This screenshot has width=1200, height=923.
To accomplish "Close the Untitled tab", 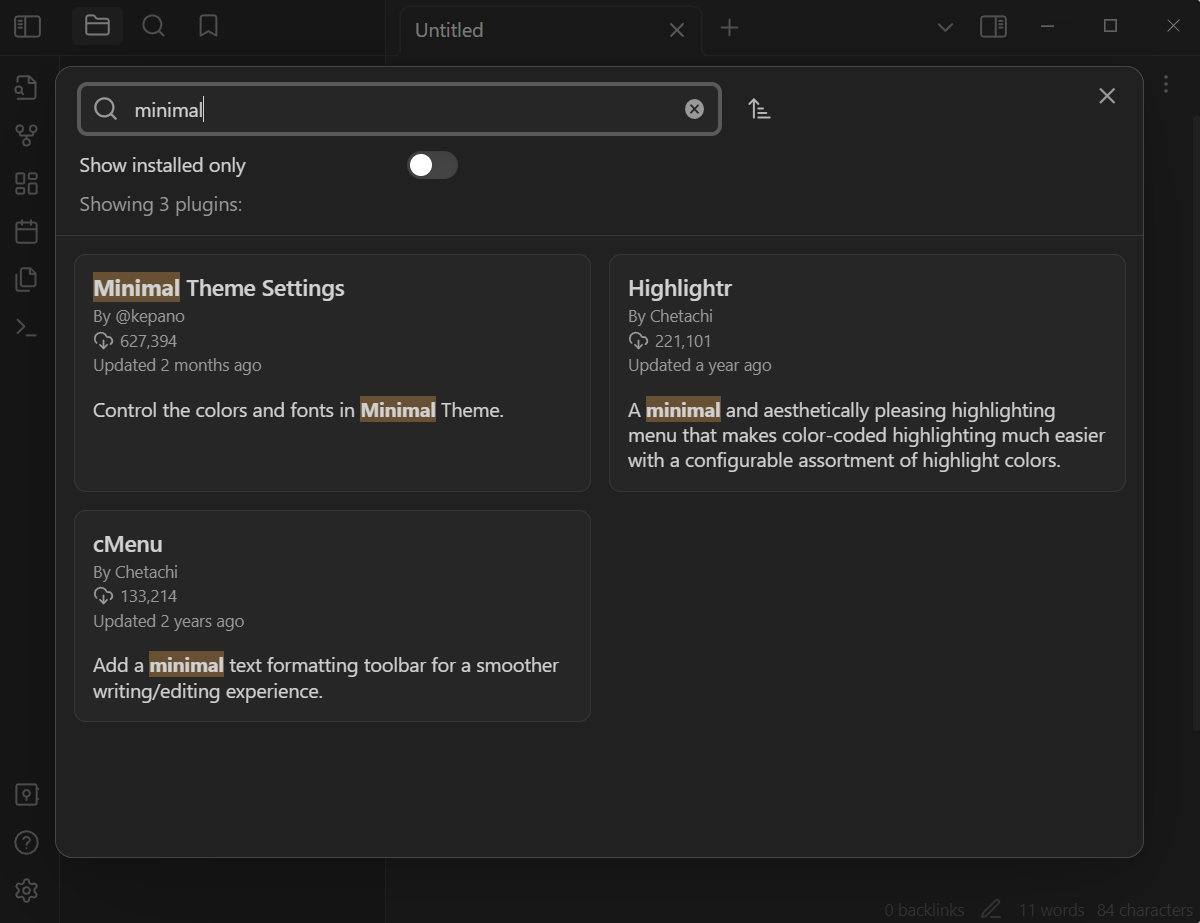I will [677, 30].
